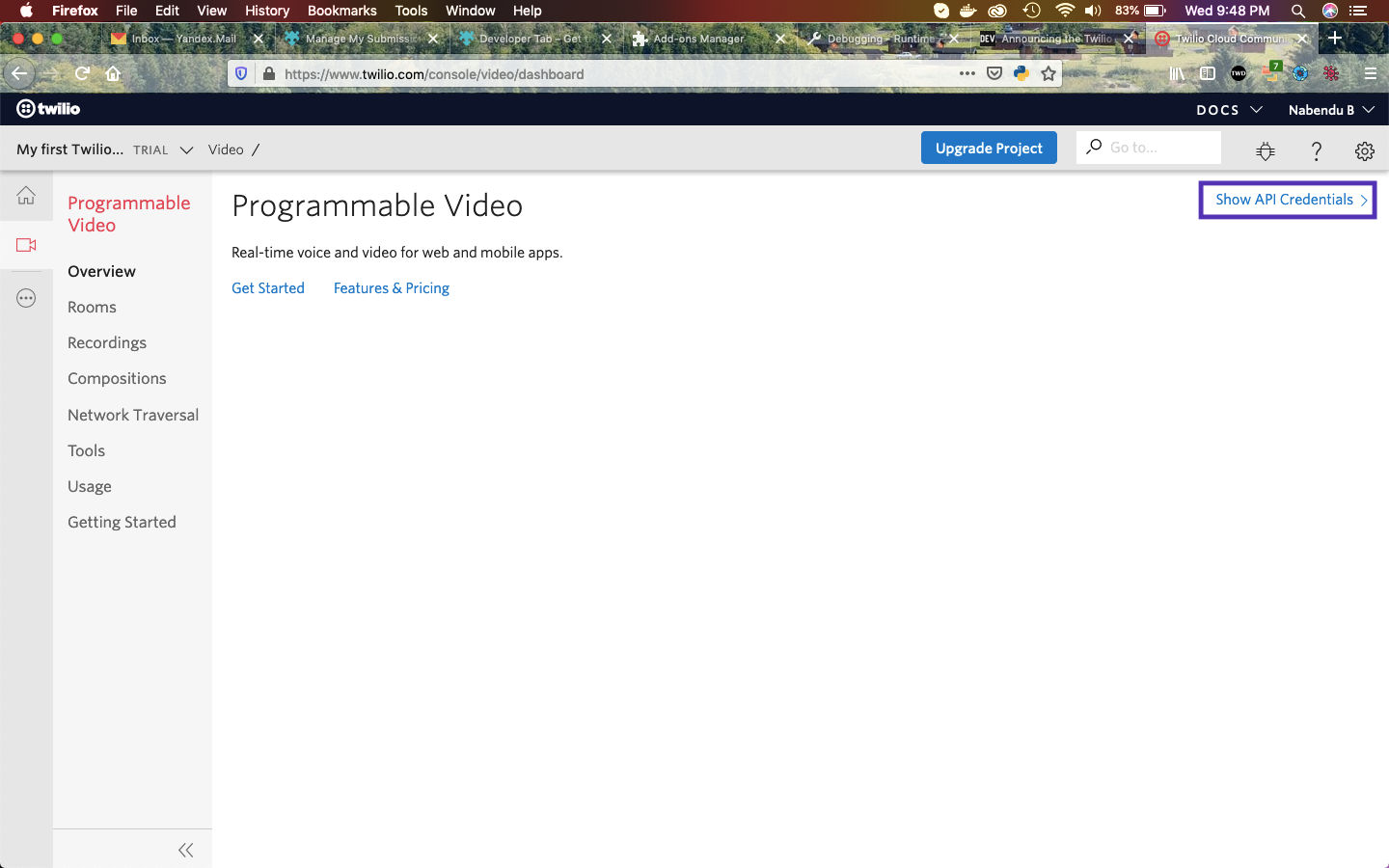Open the settings gear icon
Screen dimensions: 1389x868
tap(1364, 150)
